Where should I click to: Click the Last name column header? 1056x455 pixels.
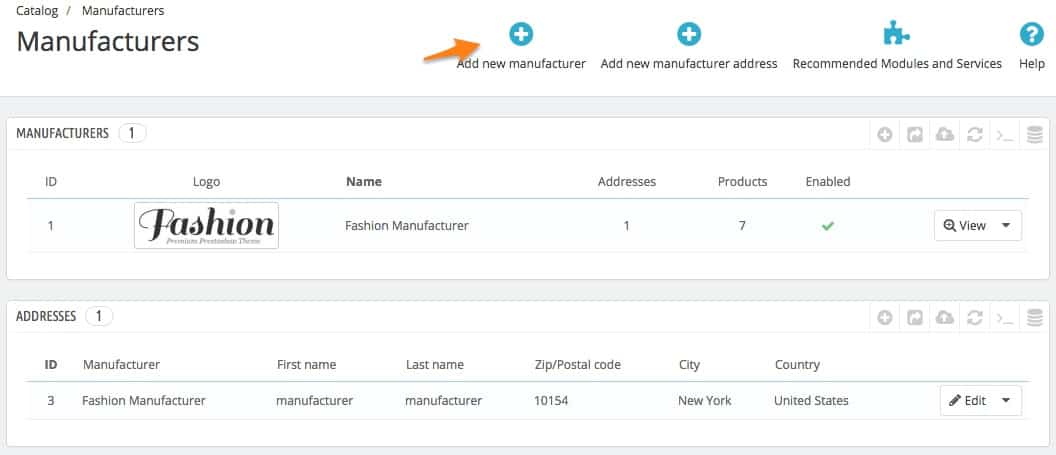click(x=434, y=365)
